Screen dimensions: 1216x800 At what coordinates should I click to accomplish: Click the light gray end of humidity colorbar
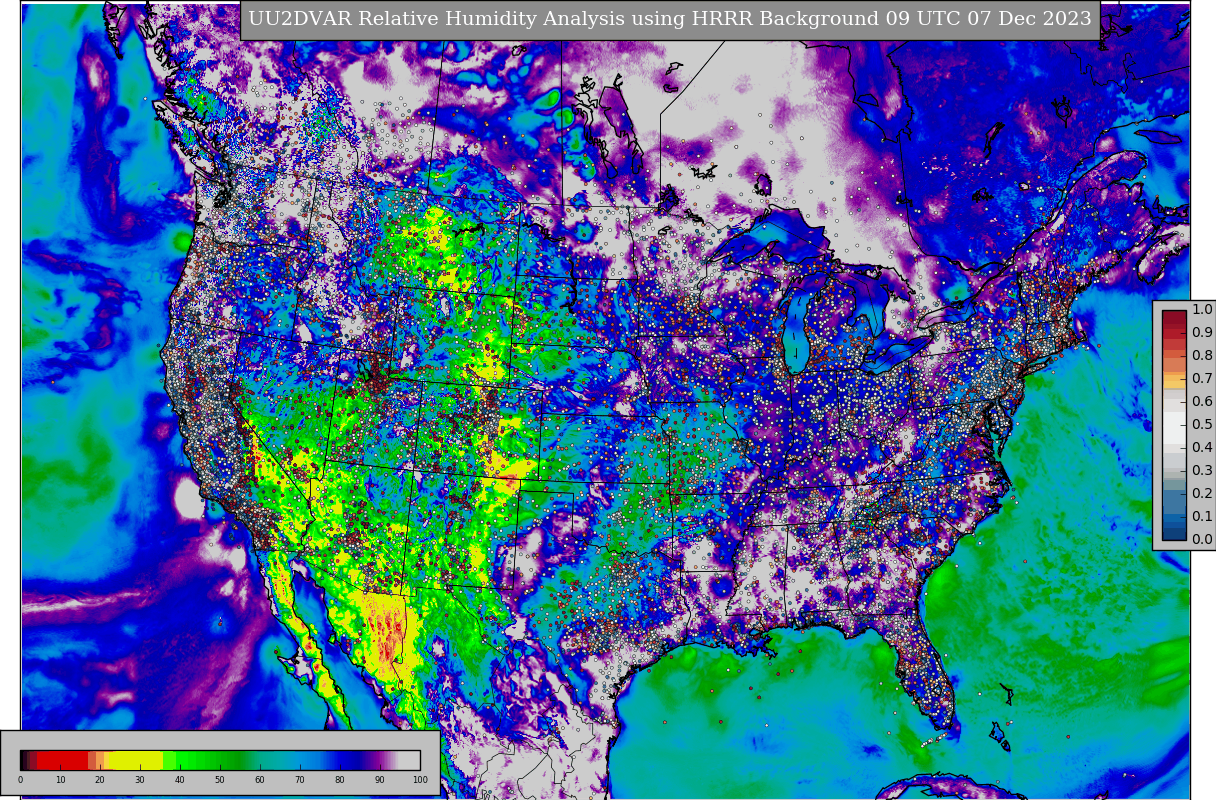click(x=409, y=760)
